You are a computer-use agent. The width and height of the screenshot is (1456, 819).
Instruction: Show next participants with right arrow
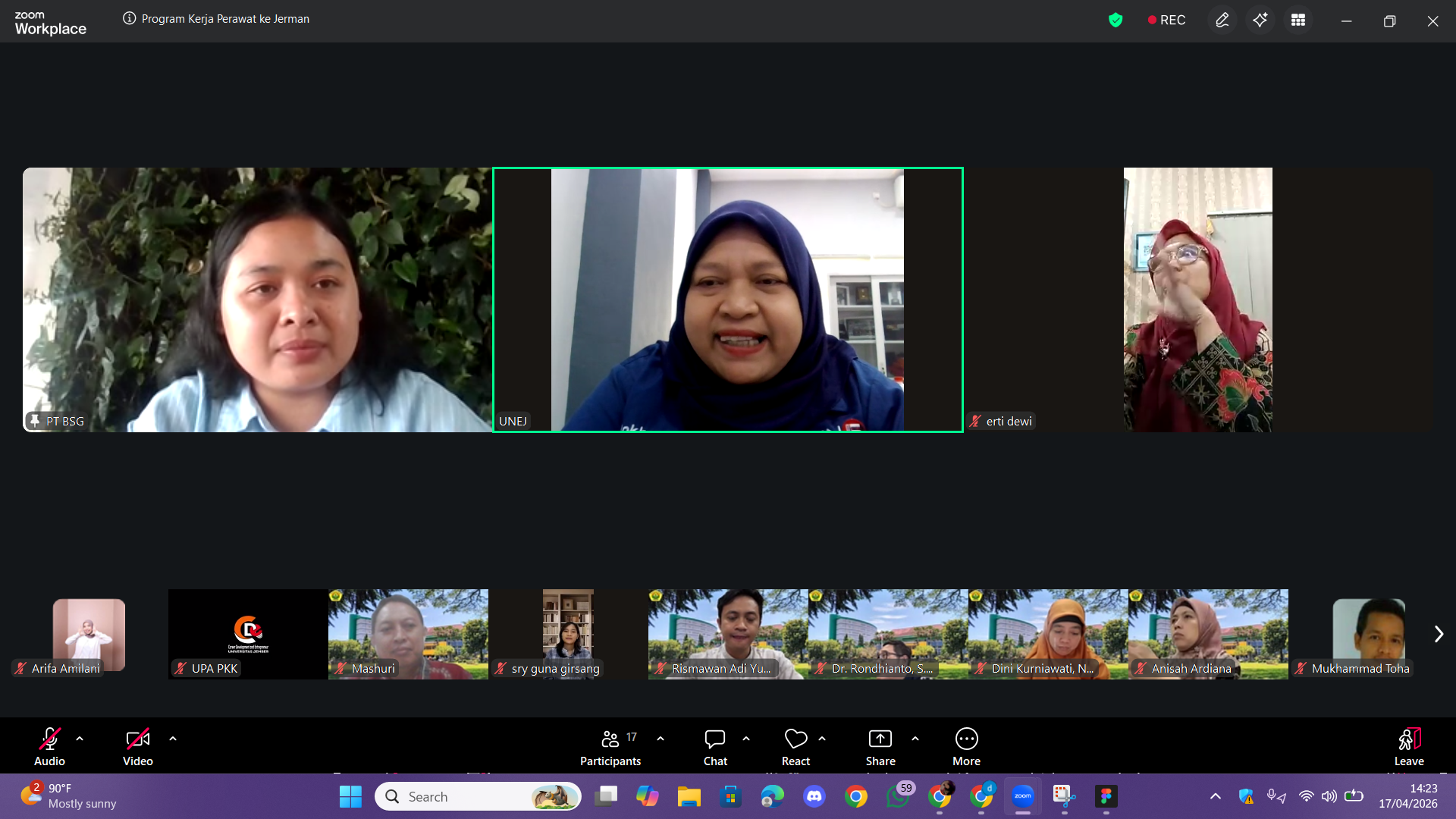(x=1438, y=634)
